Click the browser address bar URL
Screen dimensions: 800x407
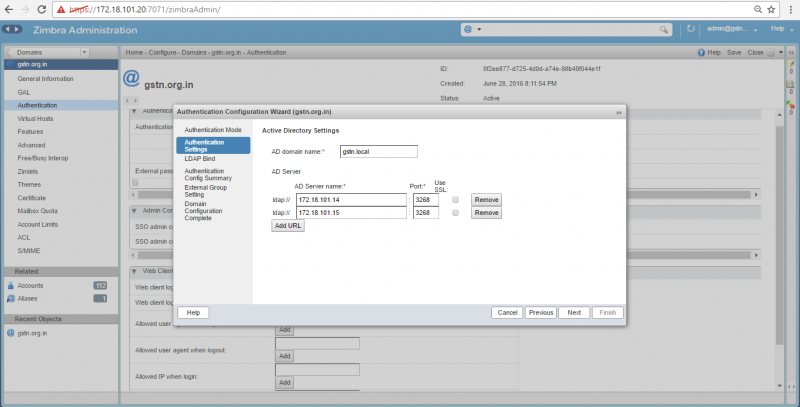[x=145, y=9]
